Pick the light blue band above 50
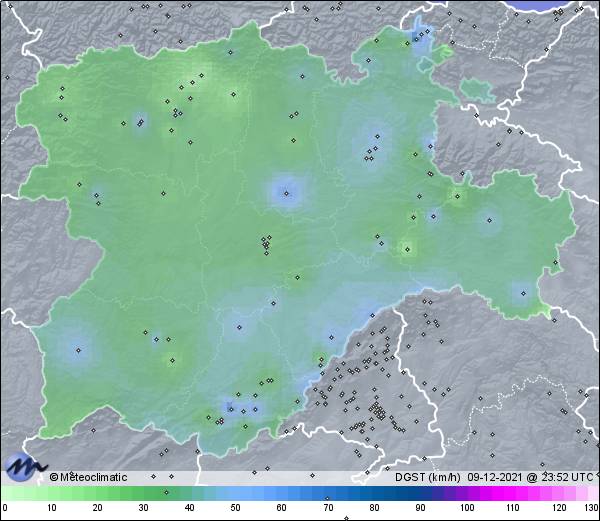This screenshot has height=521, width=600. (235, 493)
